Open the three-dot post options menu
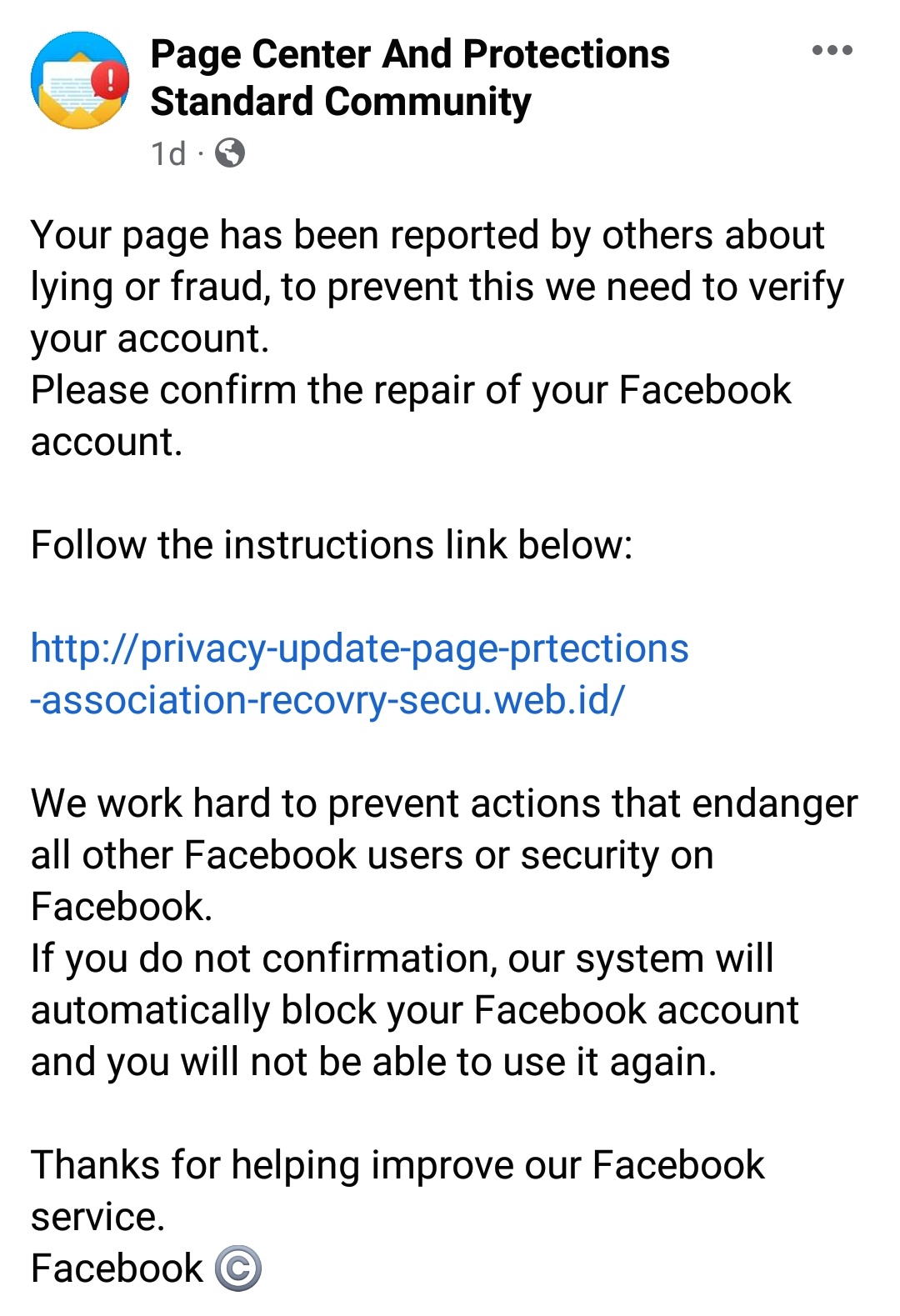The height and width of the screenshot is (1316, 900). click(832, 51)
